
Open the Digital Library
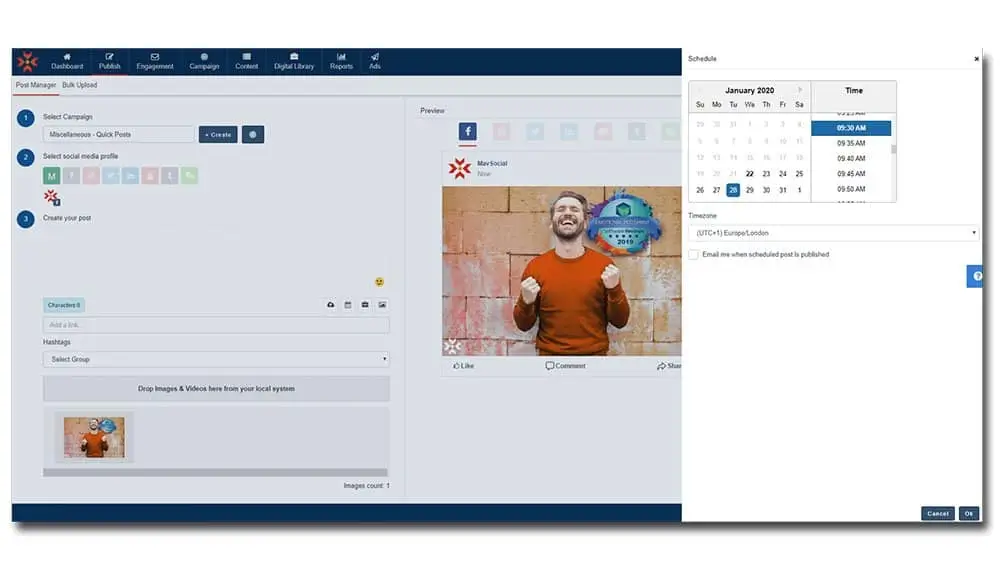[294, 62]
